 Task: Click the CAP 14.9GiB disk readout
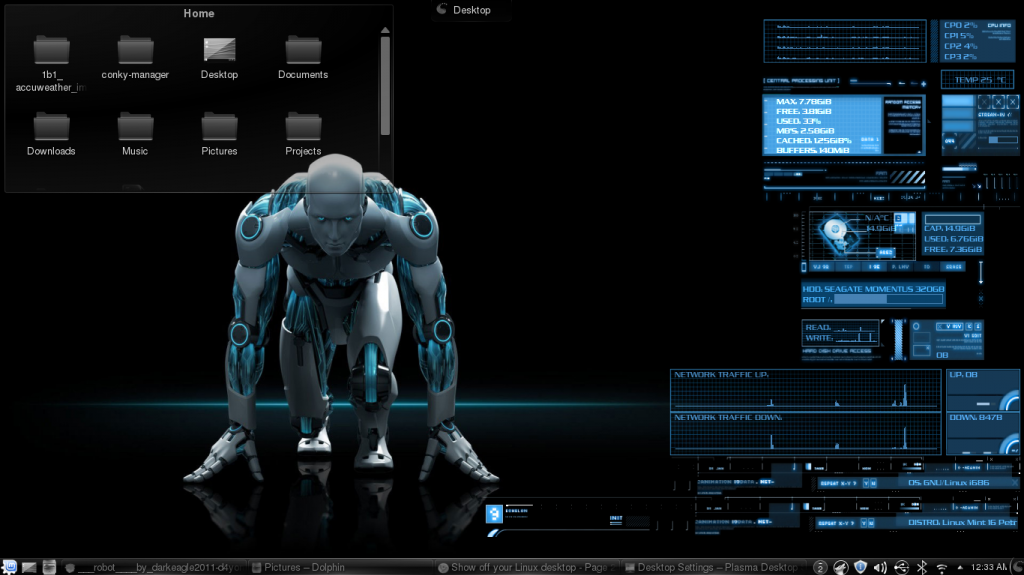(x=950, y=229)
